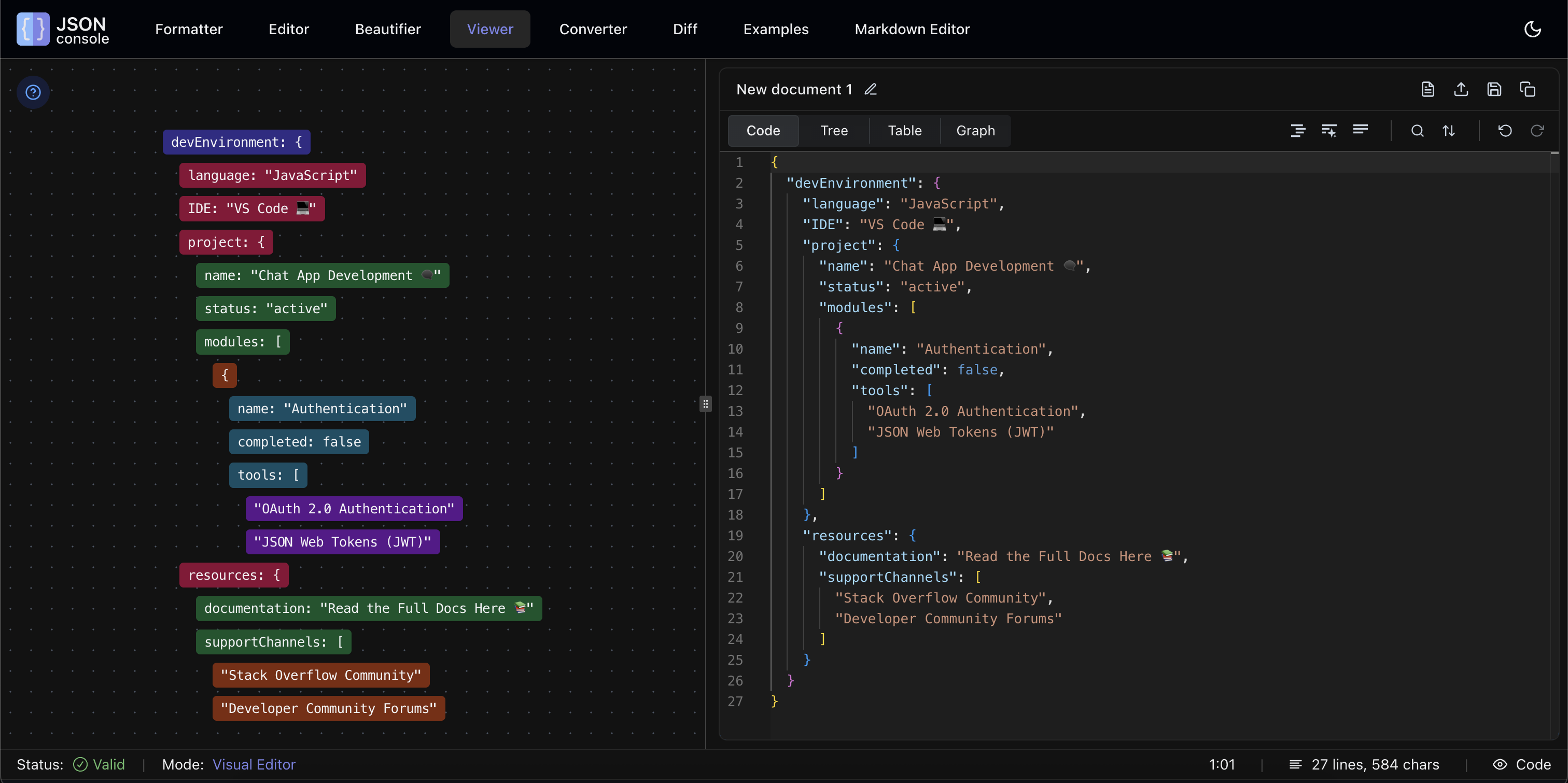Select the documentation node
Screen dimensions: 1568x783
pyautogui.click(x=369, y=608)
